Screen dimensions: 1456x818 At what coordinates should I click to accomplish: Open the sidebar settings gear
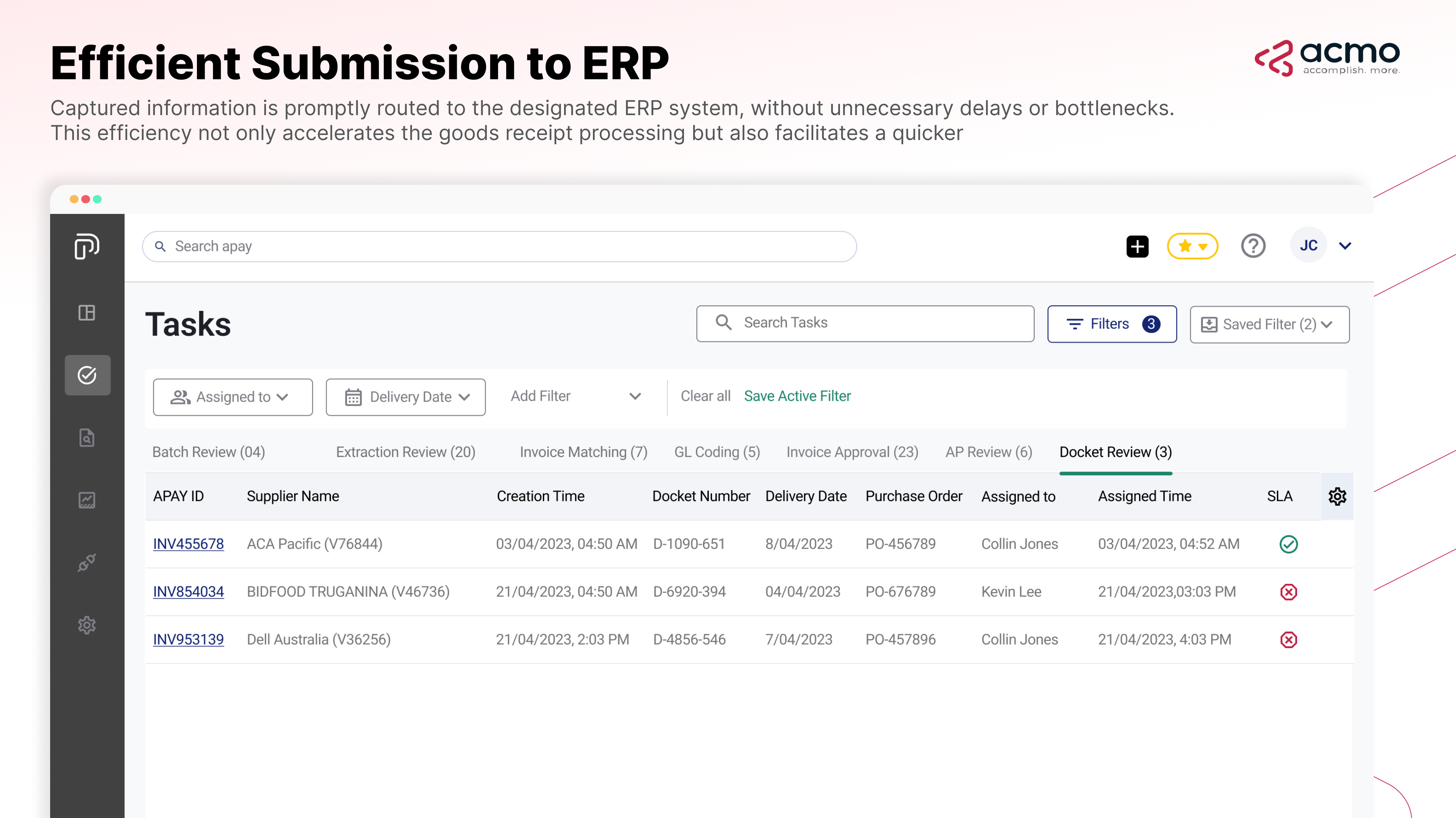coord(86,625)
